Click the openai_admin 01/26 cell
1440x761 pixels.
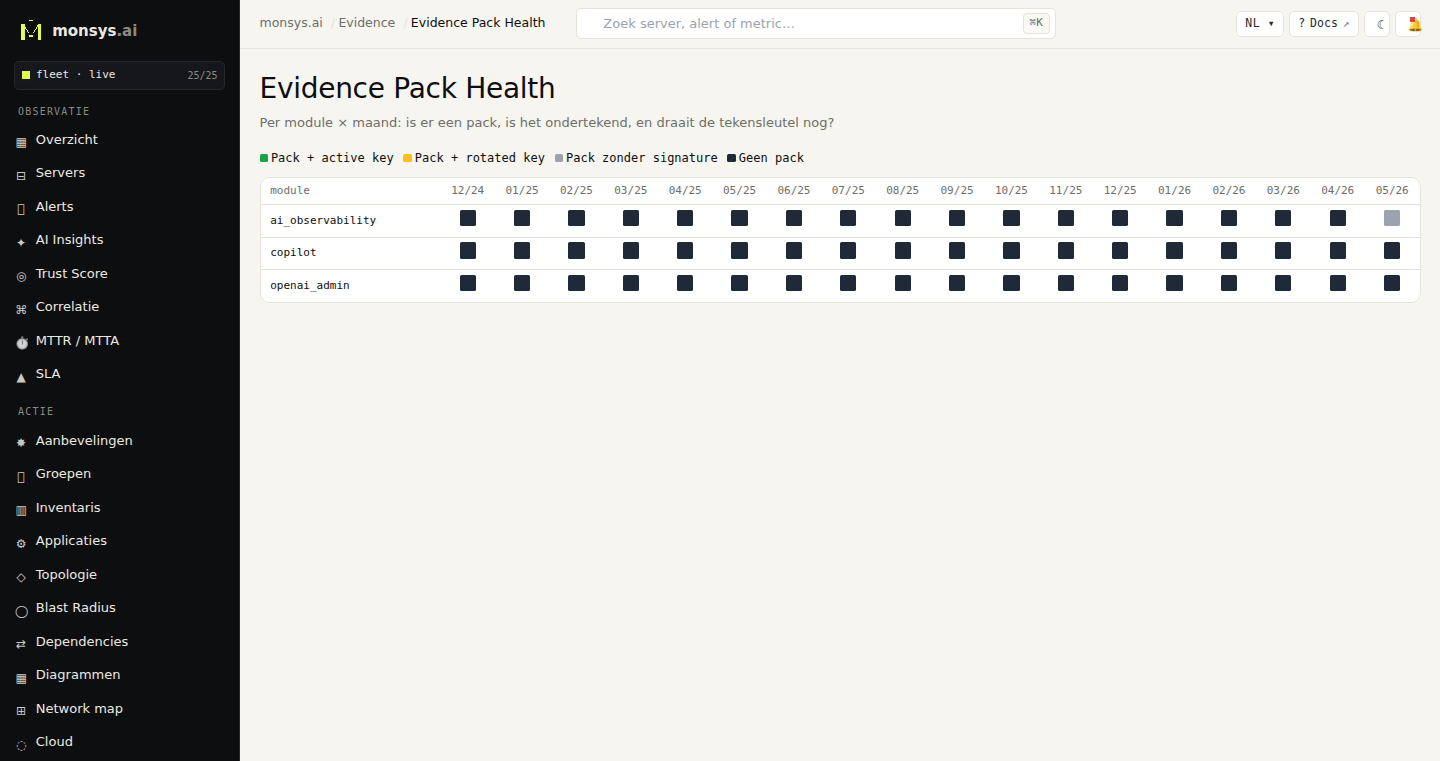pyautogui.click(x=1174, y=283)
